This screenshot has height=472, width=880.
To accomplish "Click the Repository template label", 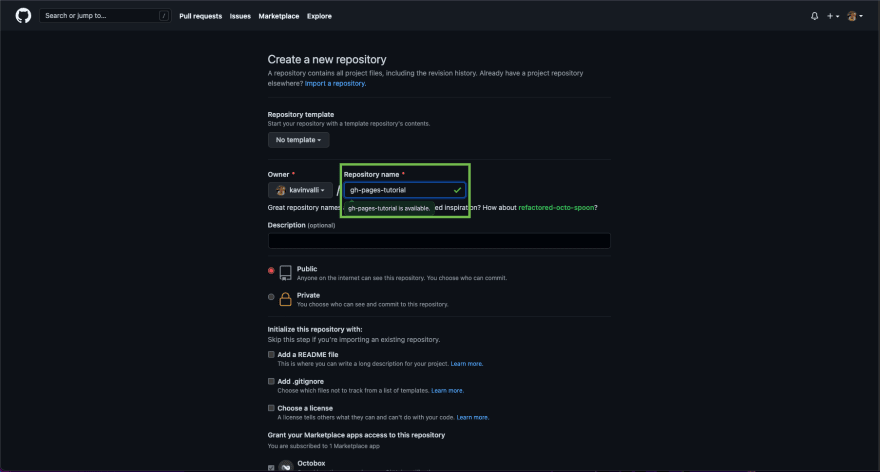I will 301,114.
